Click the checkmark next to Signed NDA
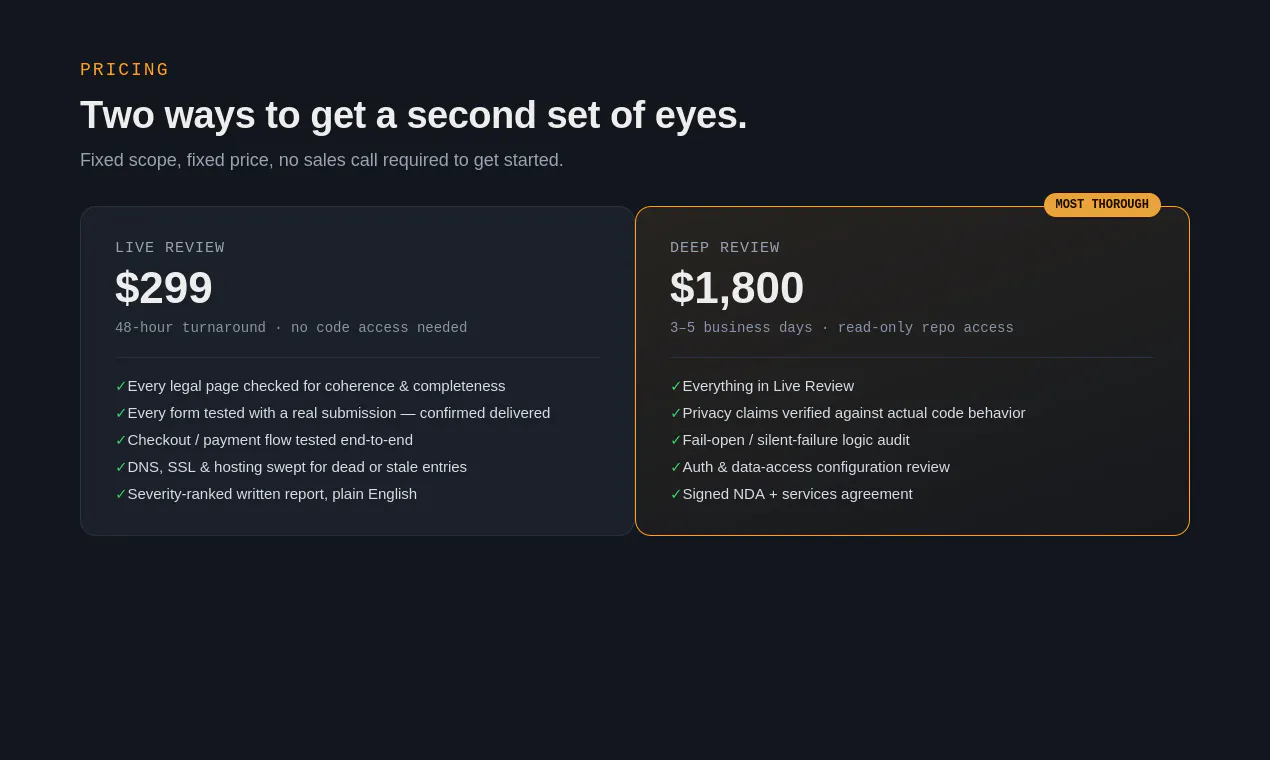This screenshot has width=1270, height=760. pos(676,494)
